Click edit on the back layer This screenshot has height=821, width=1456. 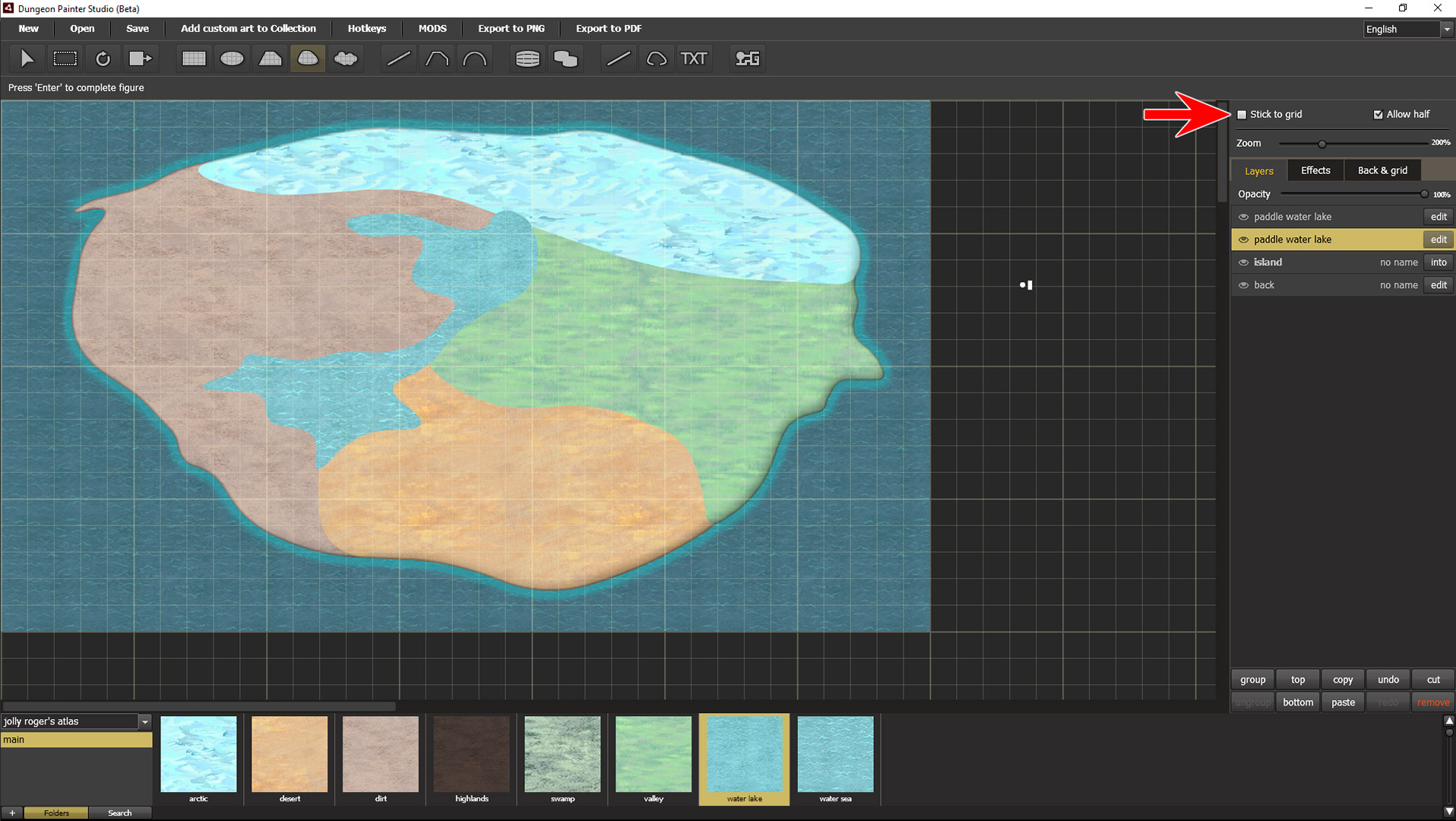coord(1439,285)
